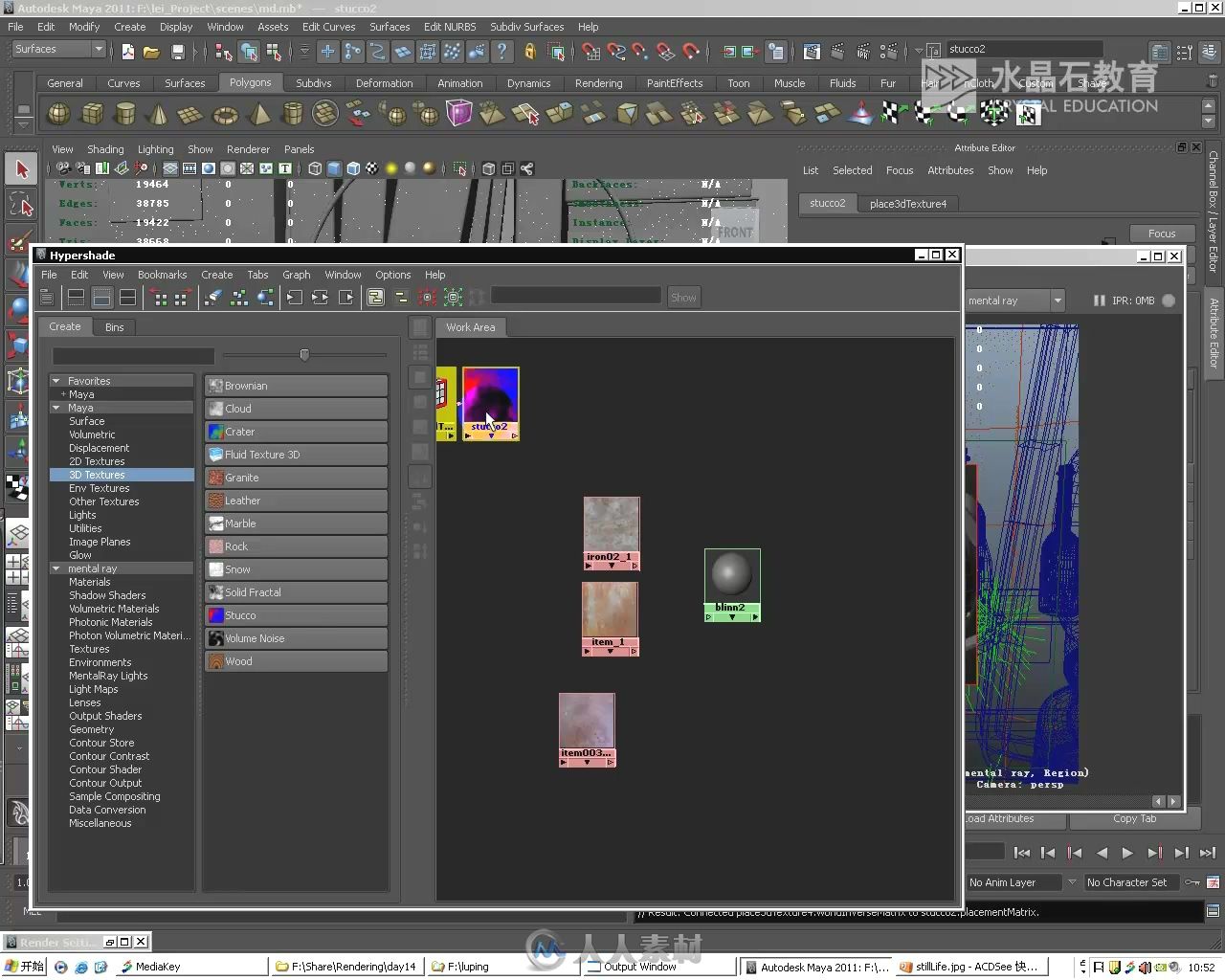Click Hypershade input and output connections icon

coord(321,298)
